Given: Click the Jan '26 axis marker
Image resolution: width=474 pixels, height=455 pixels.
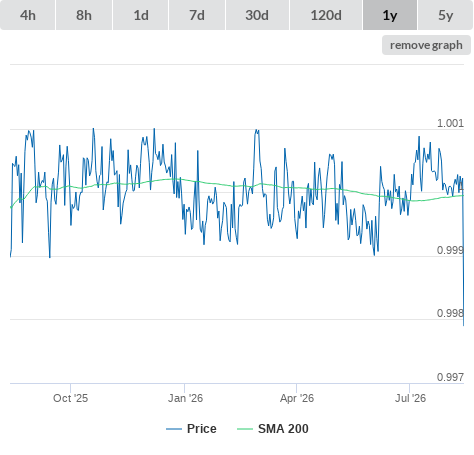Looking at the screenshot, I should [x=185, y=398].
